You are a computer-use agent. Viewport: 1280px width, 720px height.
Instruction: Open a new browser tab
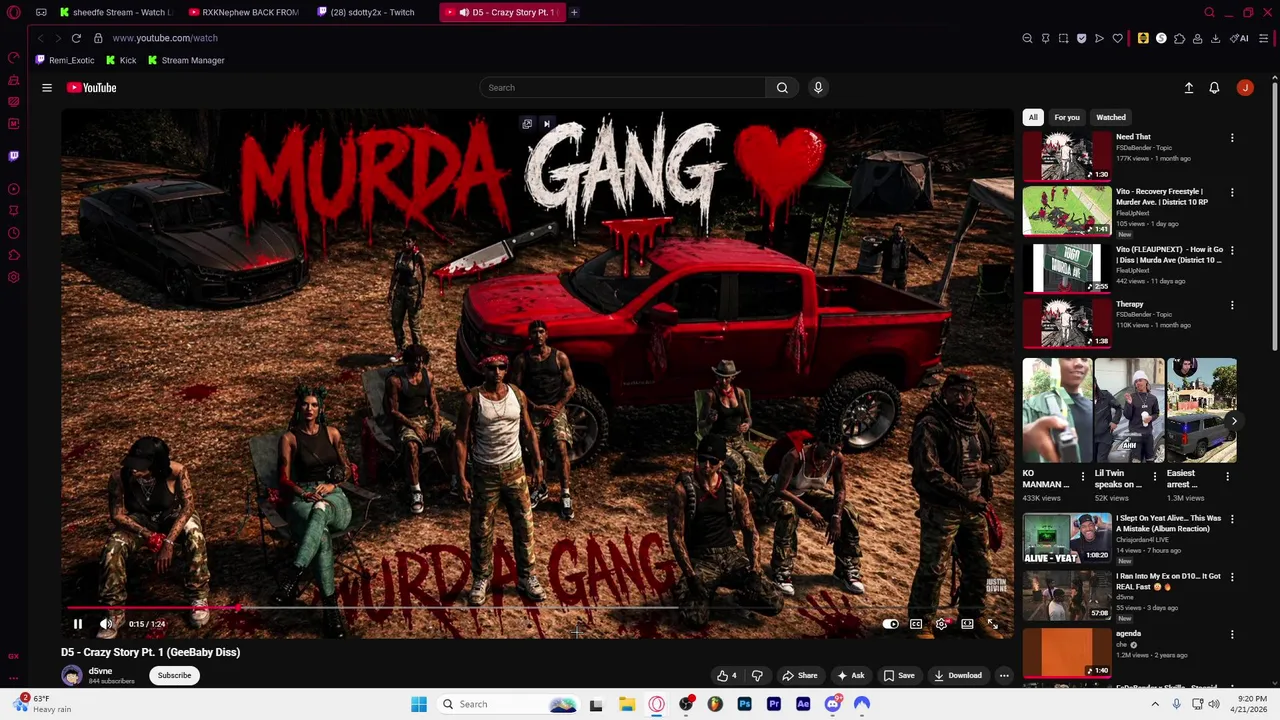click(574, 12)
